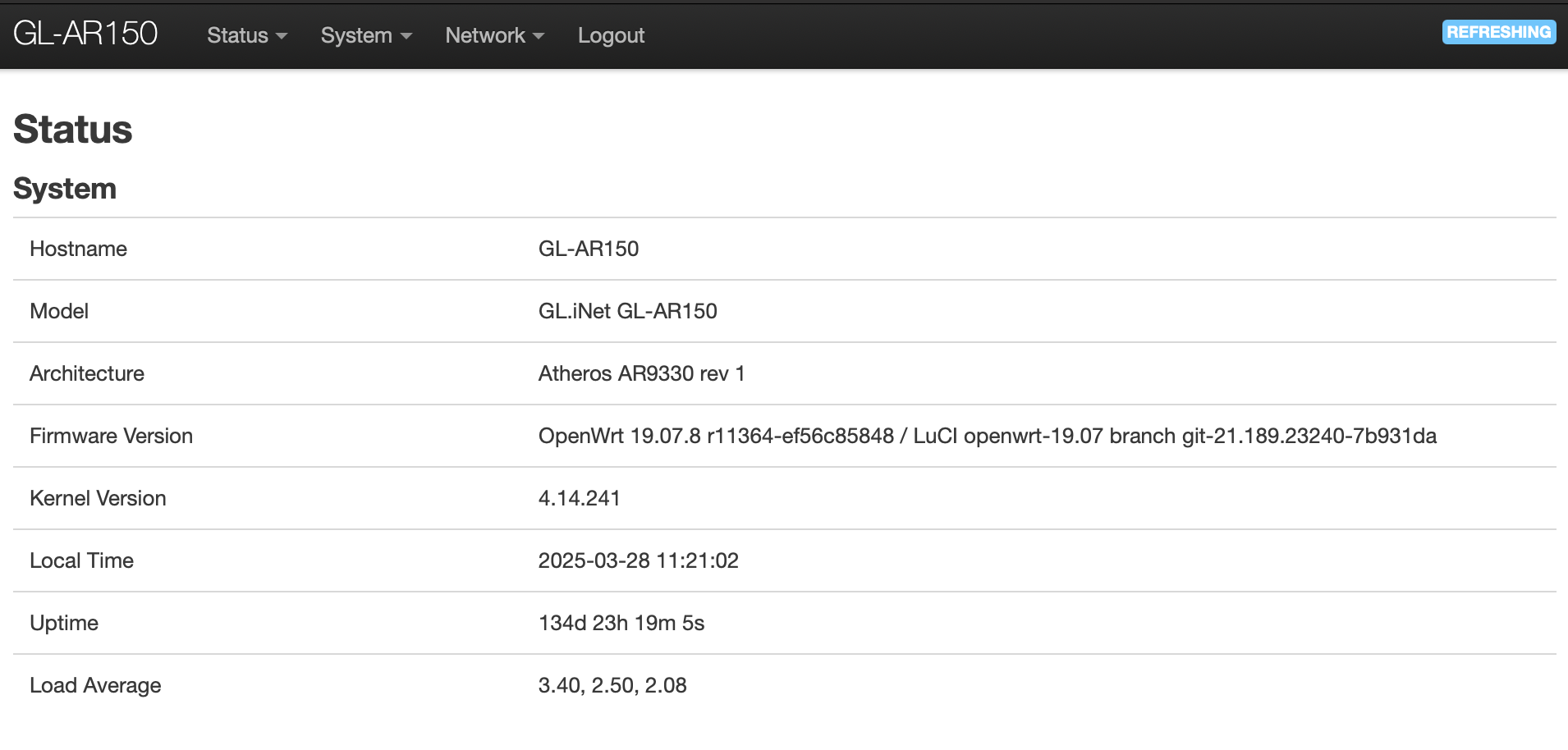Viewport: 1568px width, 750px height.
Task: Click the System section heading above table
Action: point(65,189)
